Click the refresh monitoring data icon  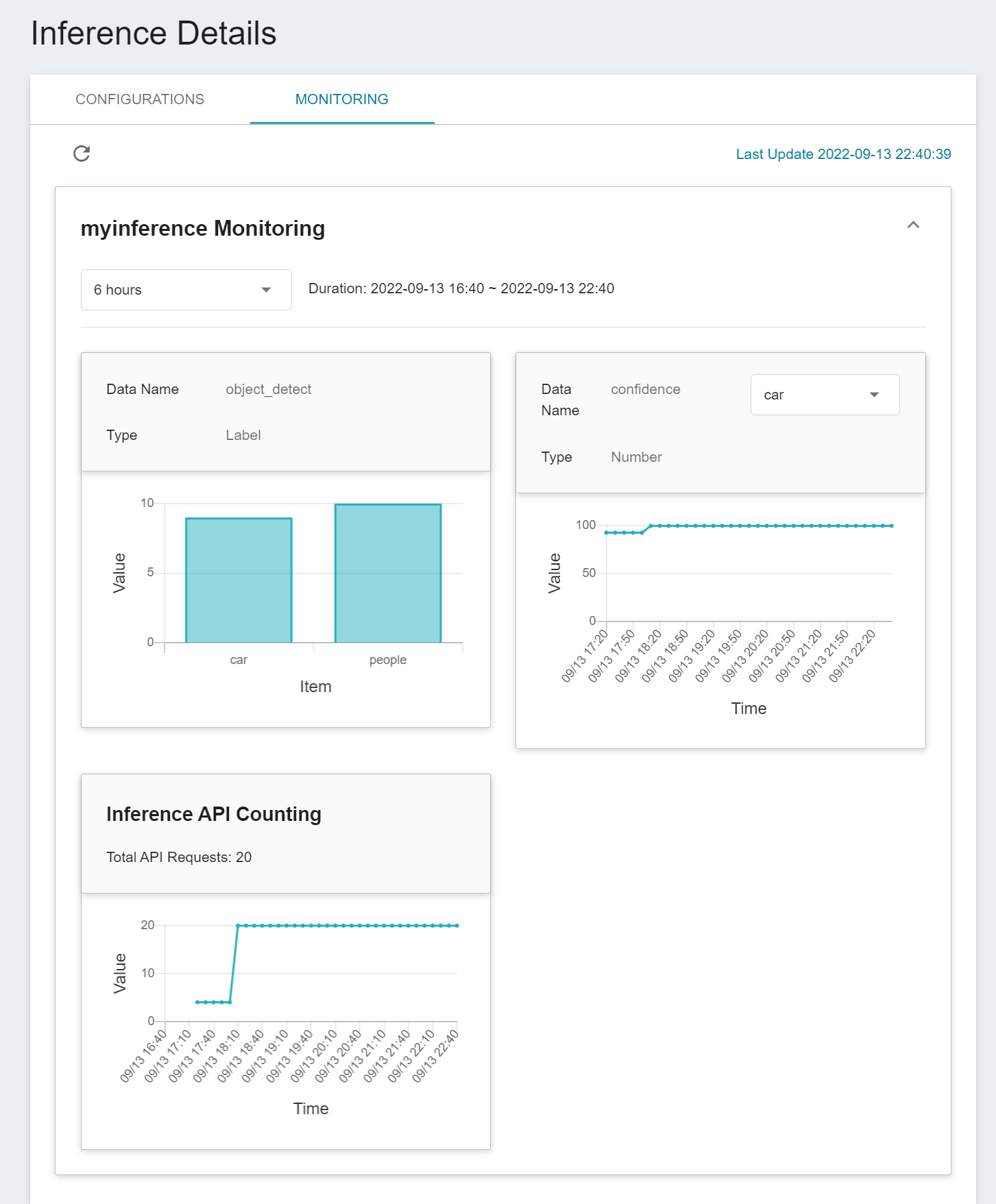pyautogui.click(x=82, y=153)
